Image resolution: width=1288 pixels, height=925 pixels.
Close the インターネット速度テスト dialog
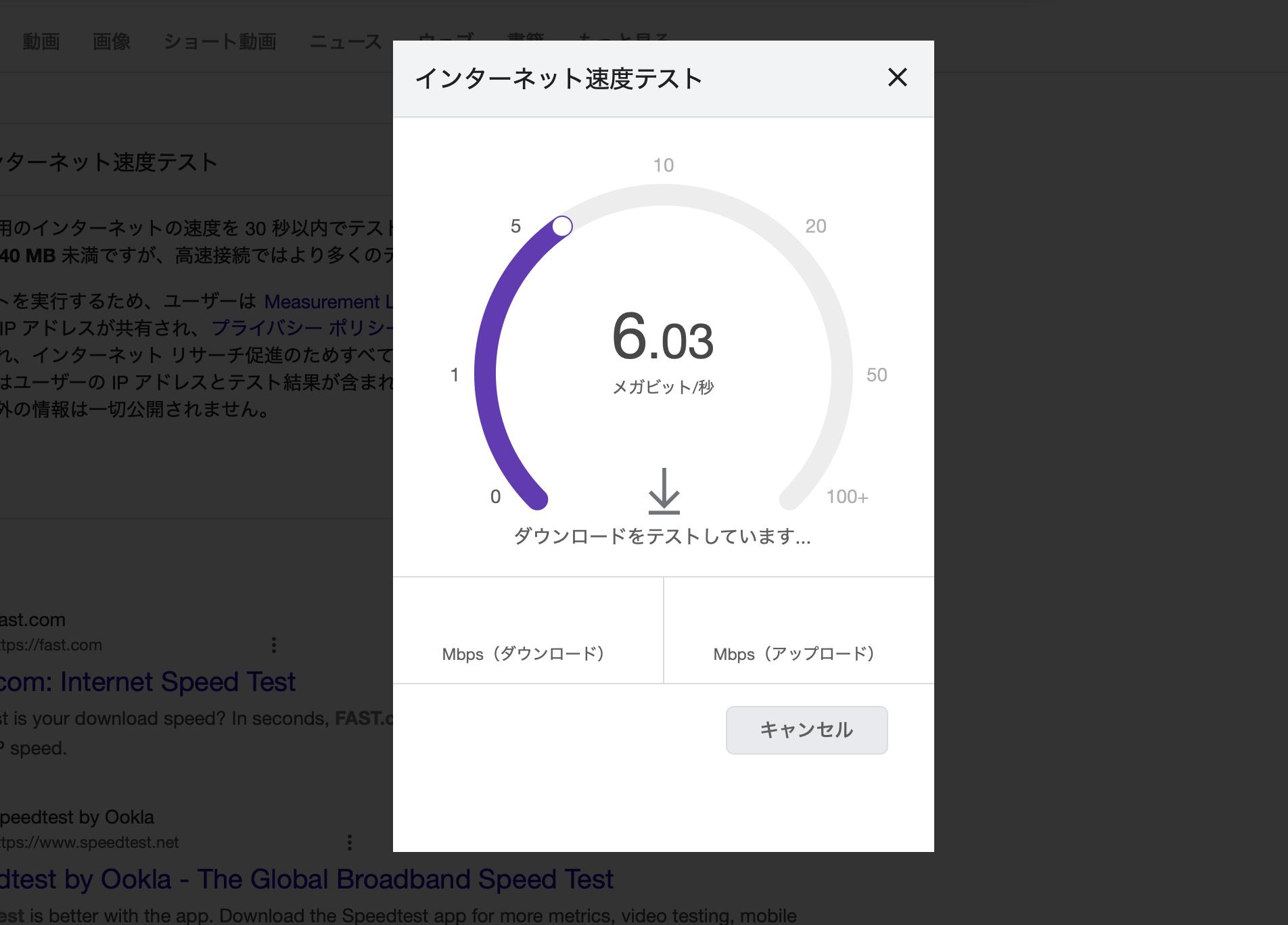tap(897, 78)
